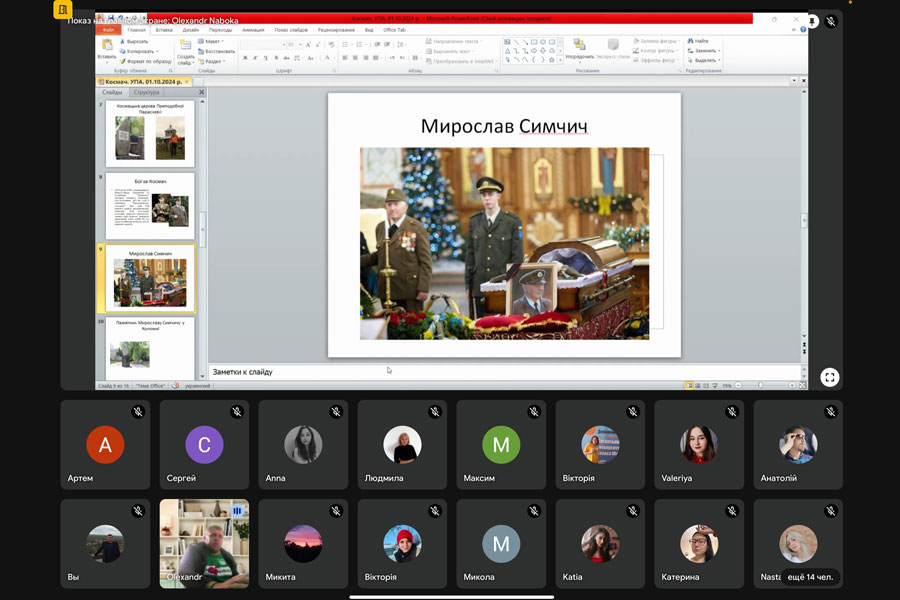Select slide 10 thumbnail in the slide panel
Screen dimensions: 900x600
point(150,350)
